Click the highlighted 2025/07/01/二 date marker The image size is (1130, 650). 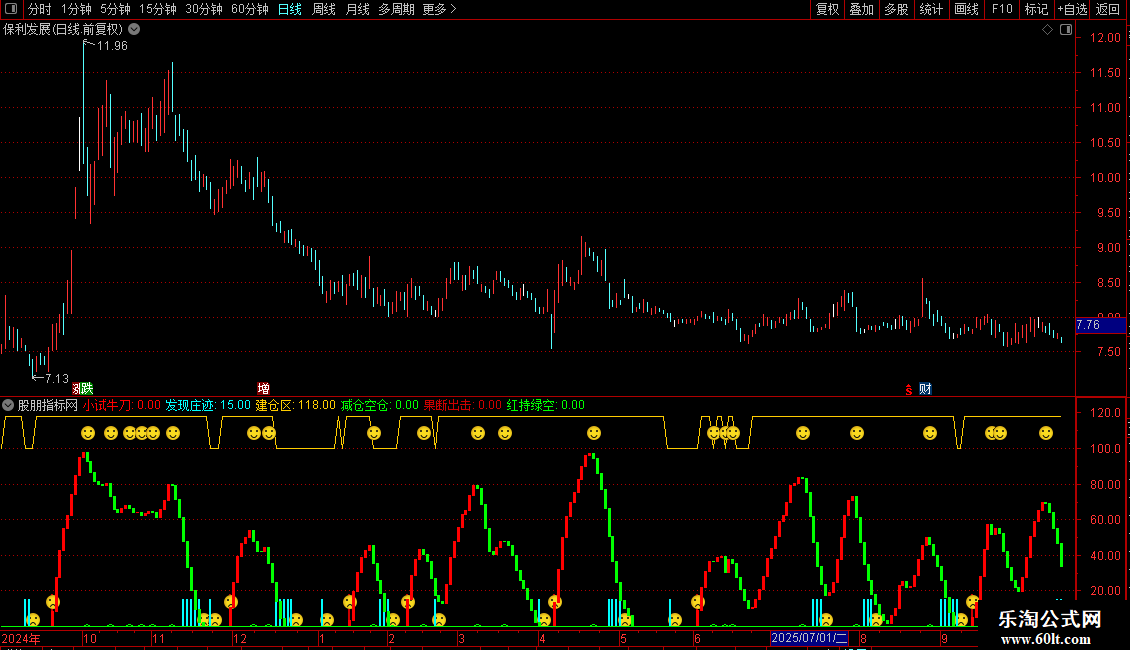click(x=809, y=638)
